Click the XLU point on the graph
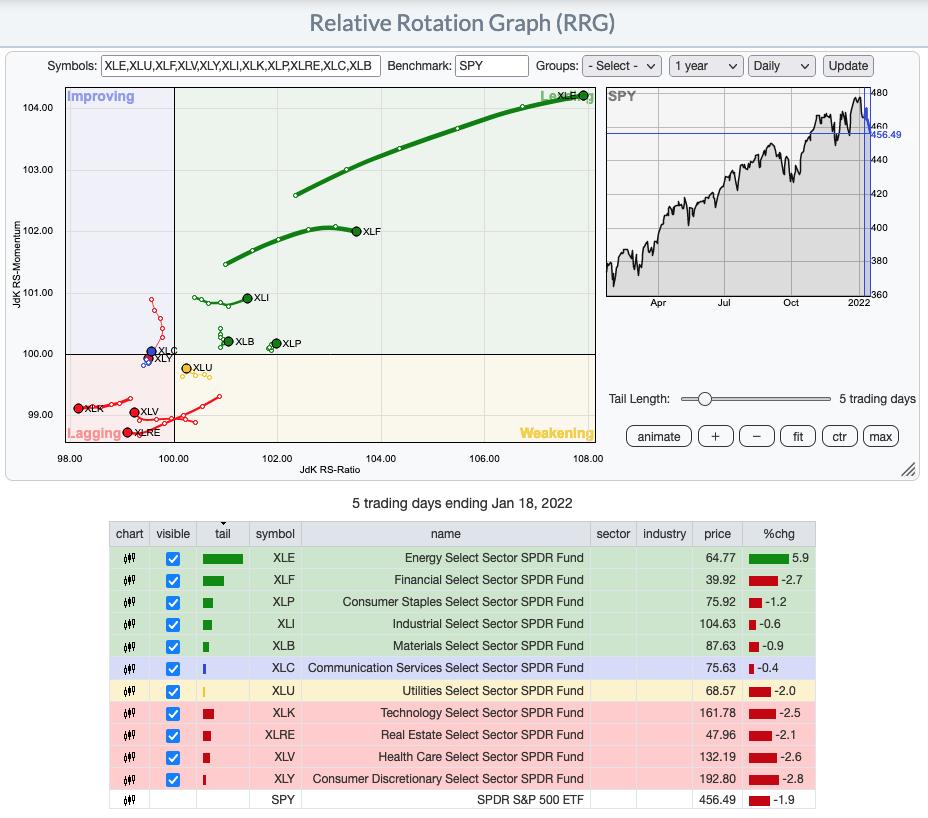 tap(186, 368)
